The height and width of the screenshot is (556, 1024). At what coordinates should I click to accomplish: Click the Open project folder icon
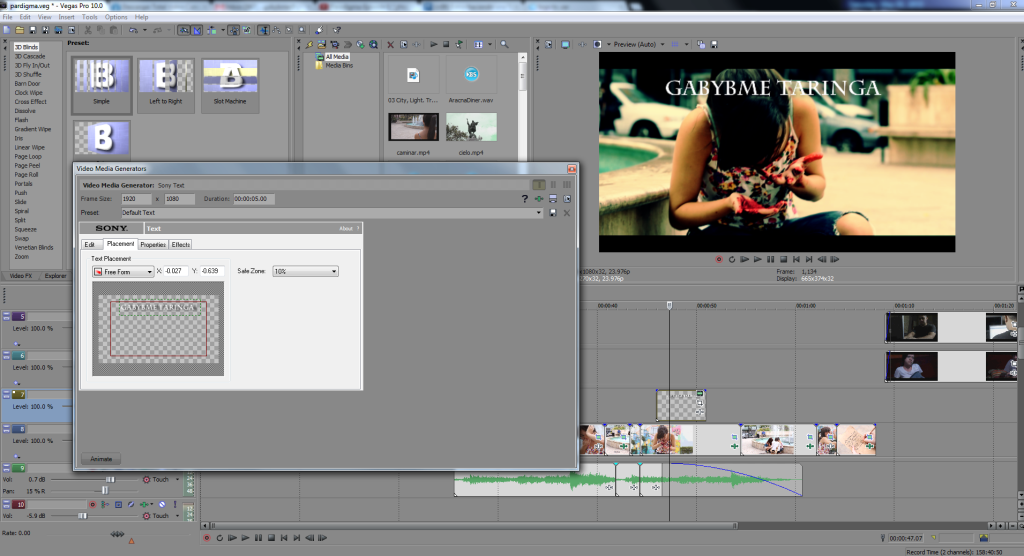point(20,30)
